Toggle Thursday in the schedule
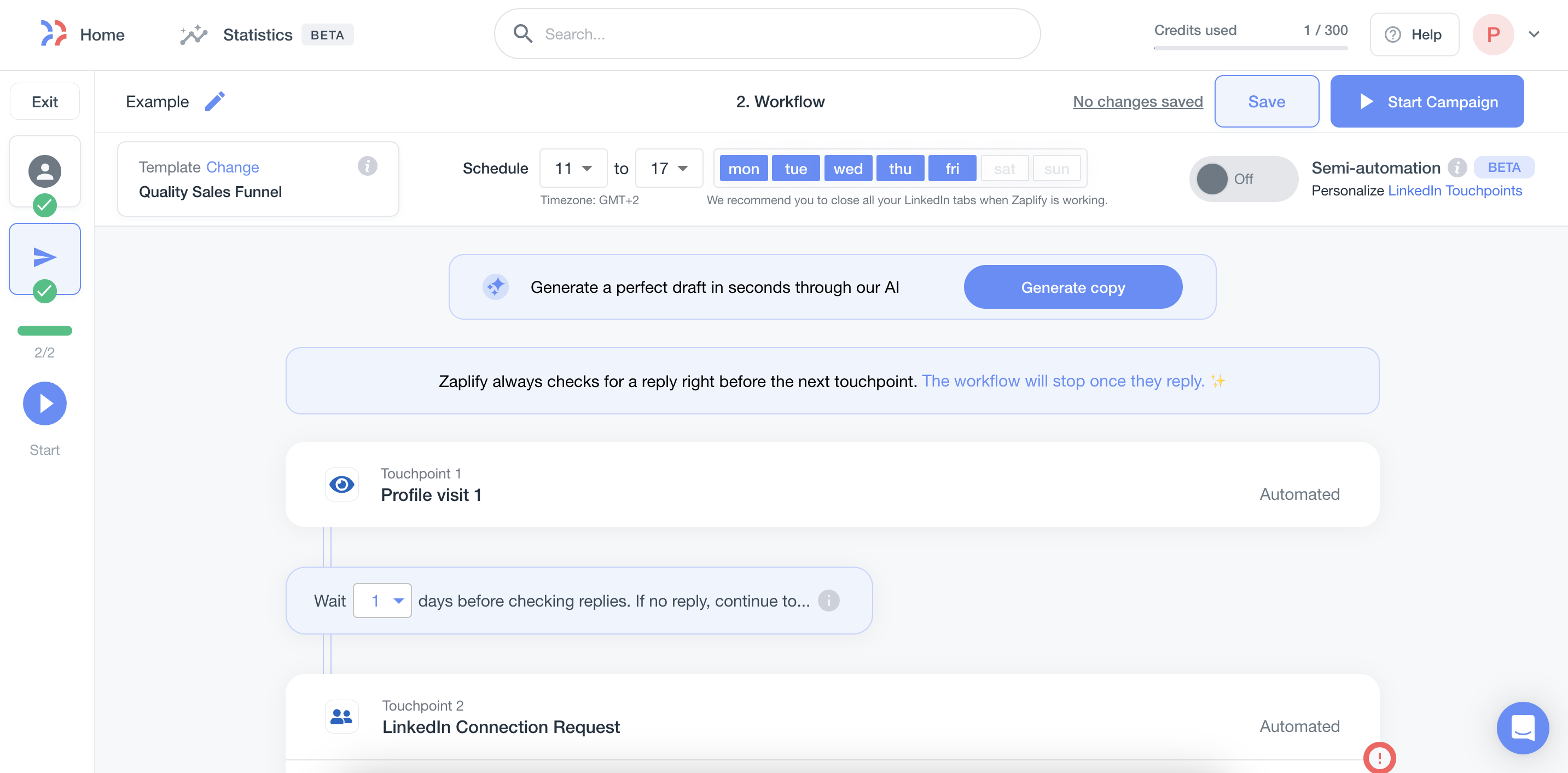1568x773 pixels. [901, 169]
